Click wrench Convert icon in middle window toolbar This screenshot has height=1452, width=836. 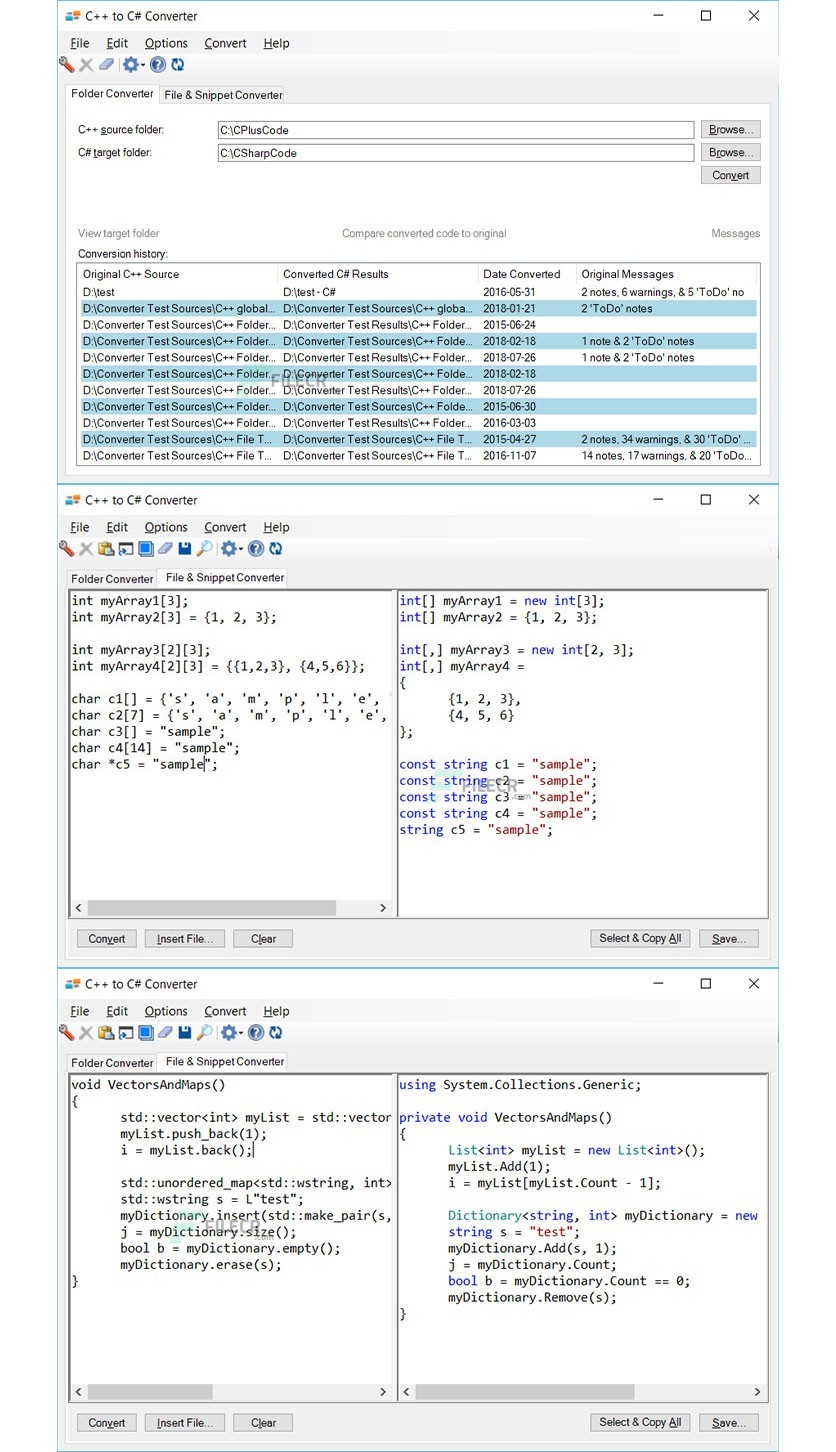coord(67,549)
